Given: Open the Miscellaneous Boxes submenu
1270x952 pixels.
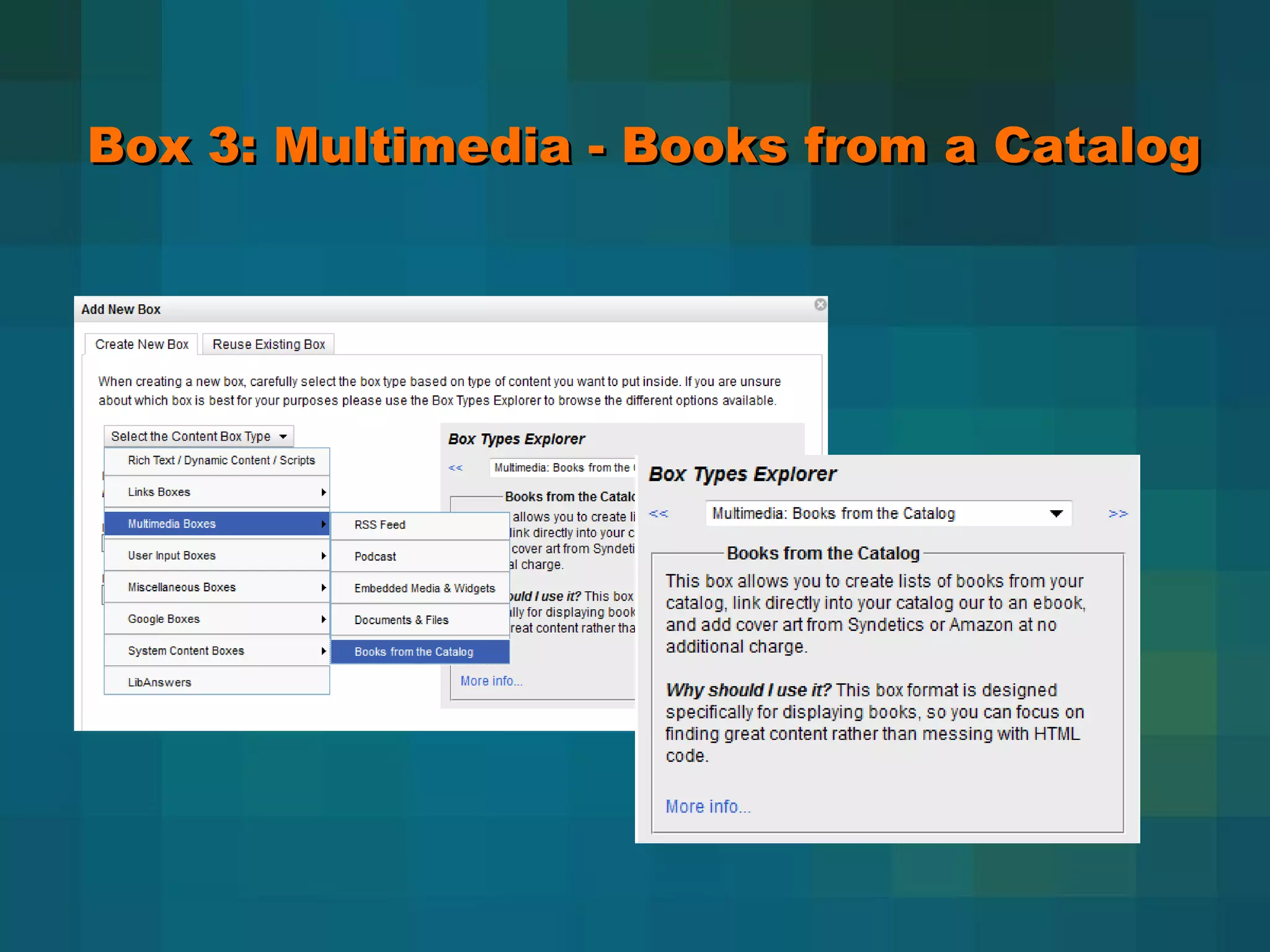Looking at the screenshot, I should point(217,587).
